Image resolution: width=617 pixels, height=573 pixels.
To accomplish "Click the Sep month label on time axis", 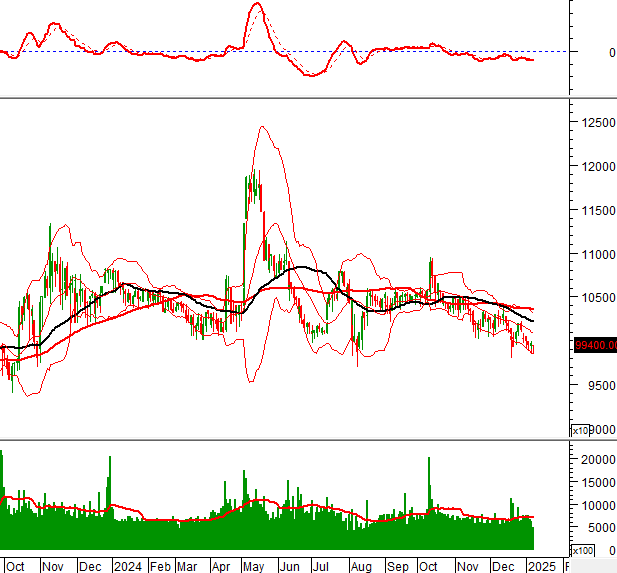I will [397, 566].
